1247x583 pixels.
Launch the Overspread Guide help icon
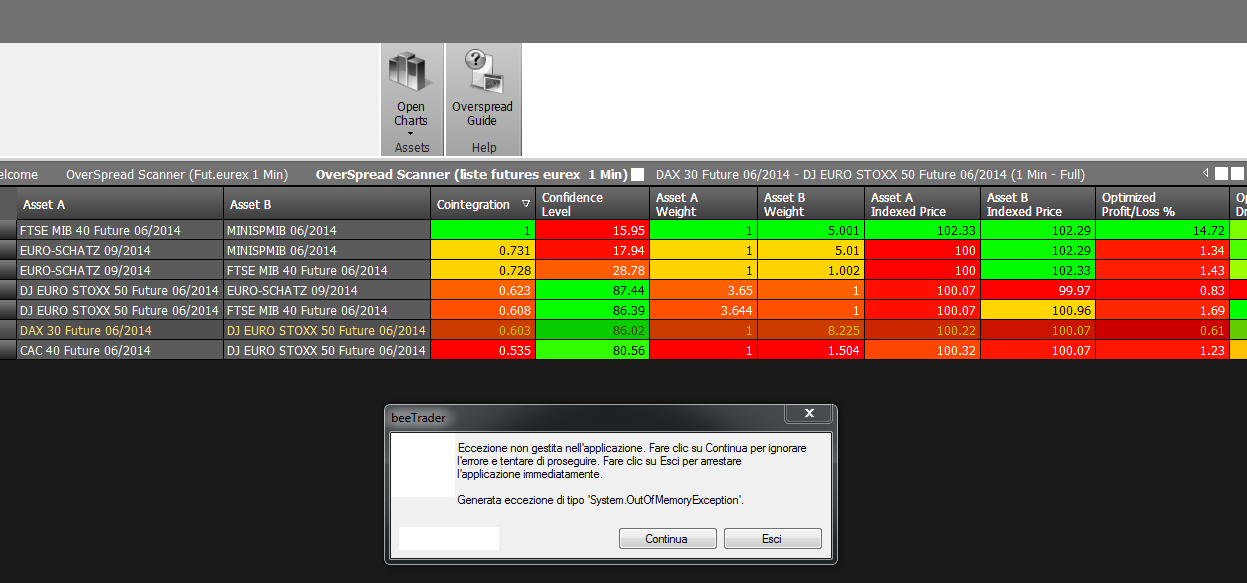click(x=482, y=90)
